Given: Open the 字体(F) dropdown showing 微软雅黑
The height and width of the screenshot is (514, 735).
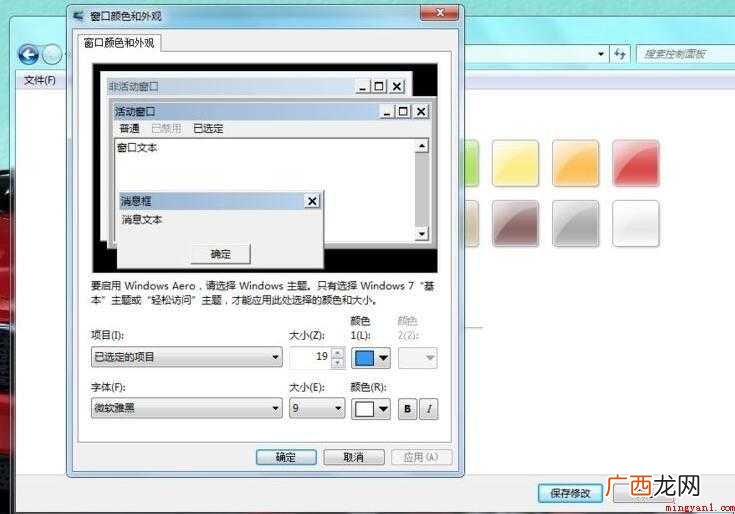Looking at the screenshot, I should (x=187, y=408).
